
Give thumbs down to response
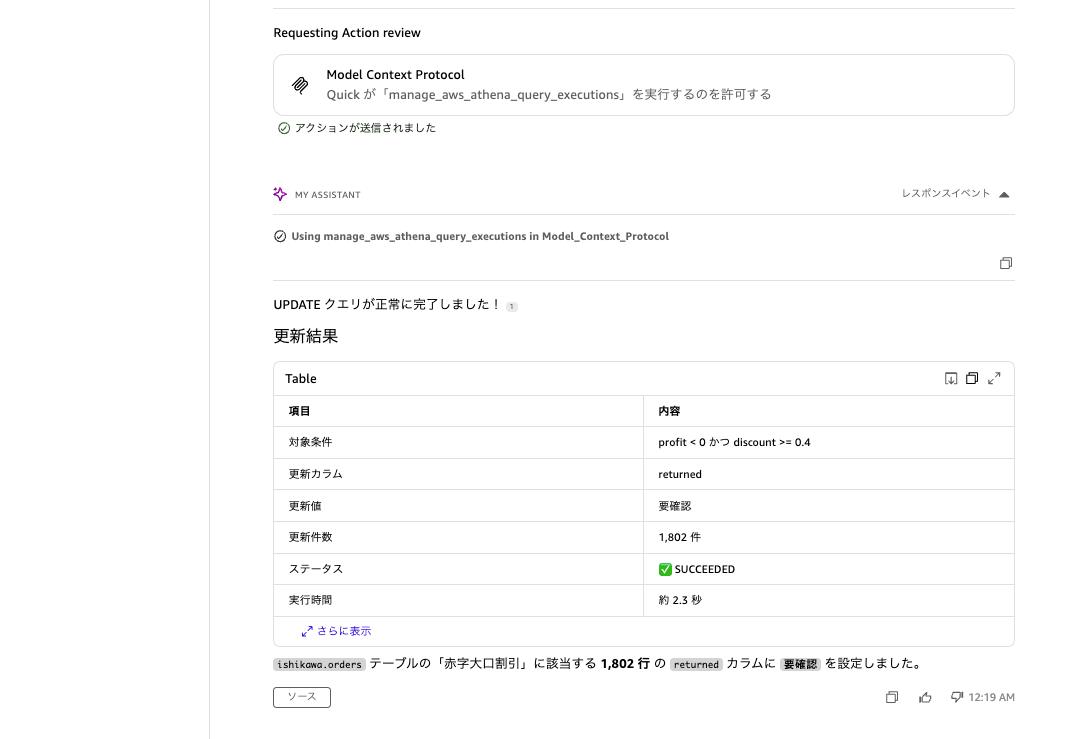click(956, 697)
